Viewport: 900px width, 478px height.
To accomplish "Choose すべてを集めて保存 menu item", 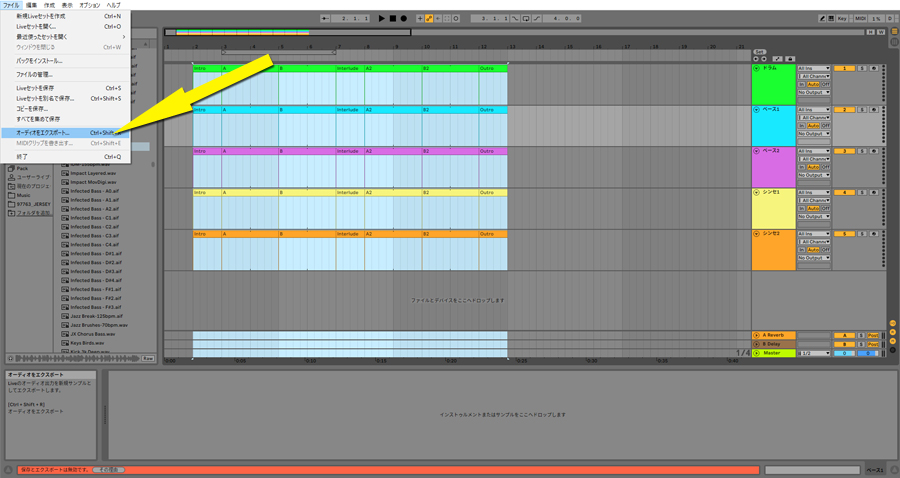I will tap(66, 119).
